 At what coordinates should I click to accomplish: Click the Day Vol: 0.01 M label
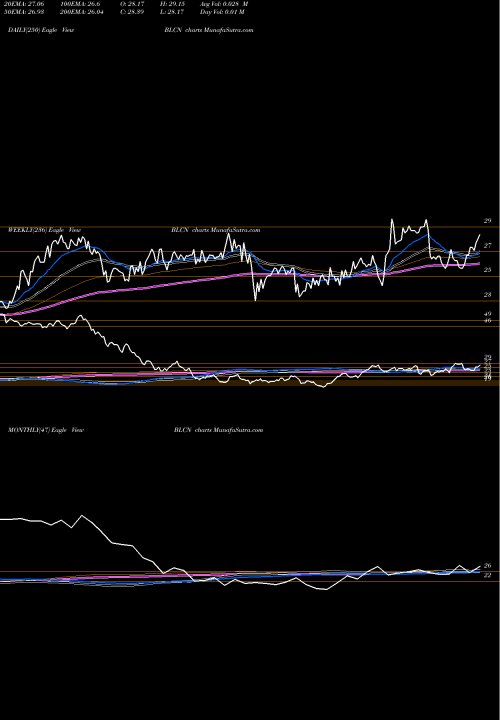tap(222, 12)
